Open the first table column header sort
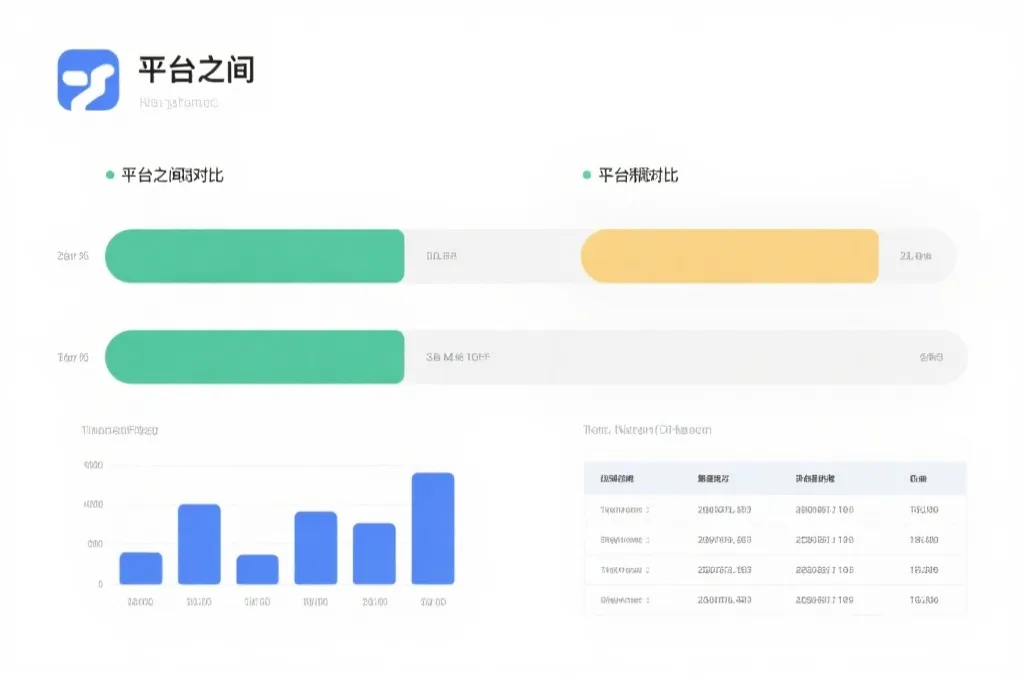This screenshot has height=678, width=1024. [x=617, y=478]
